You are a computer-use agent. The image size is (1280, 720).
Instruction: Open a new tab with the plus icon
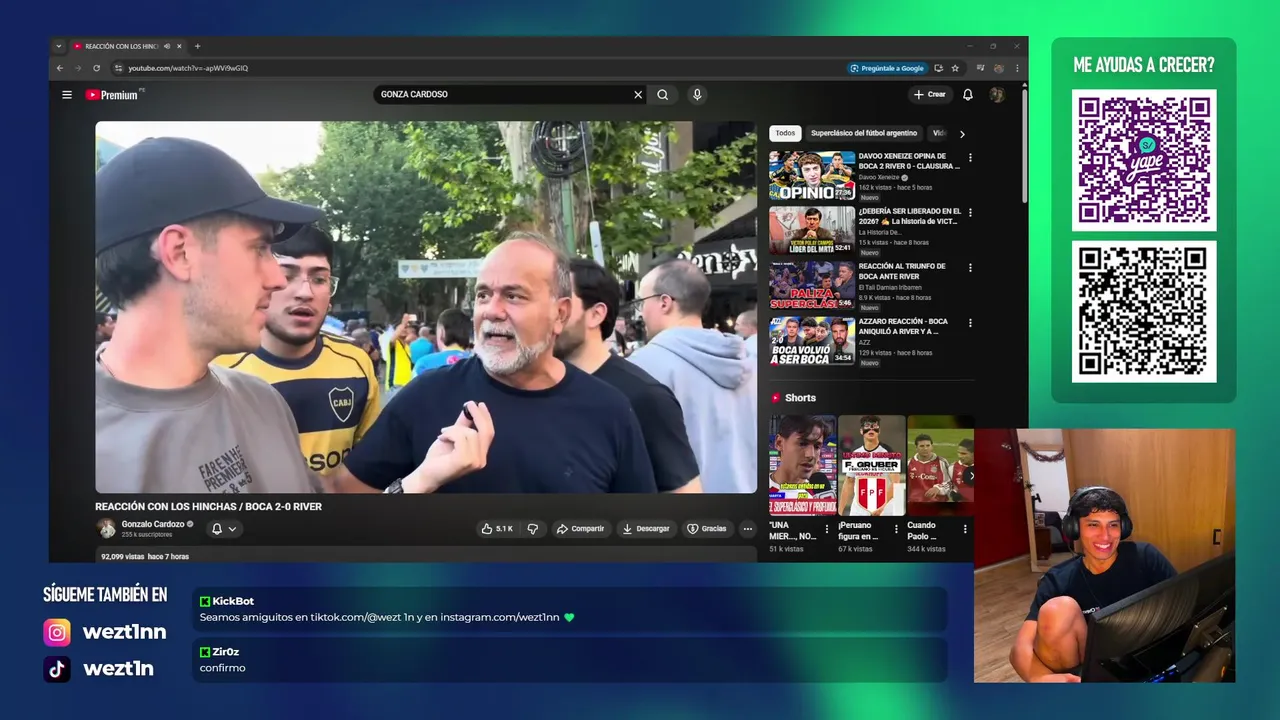(x=197, y=46)
